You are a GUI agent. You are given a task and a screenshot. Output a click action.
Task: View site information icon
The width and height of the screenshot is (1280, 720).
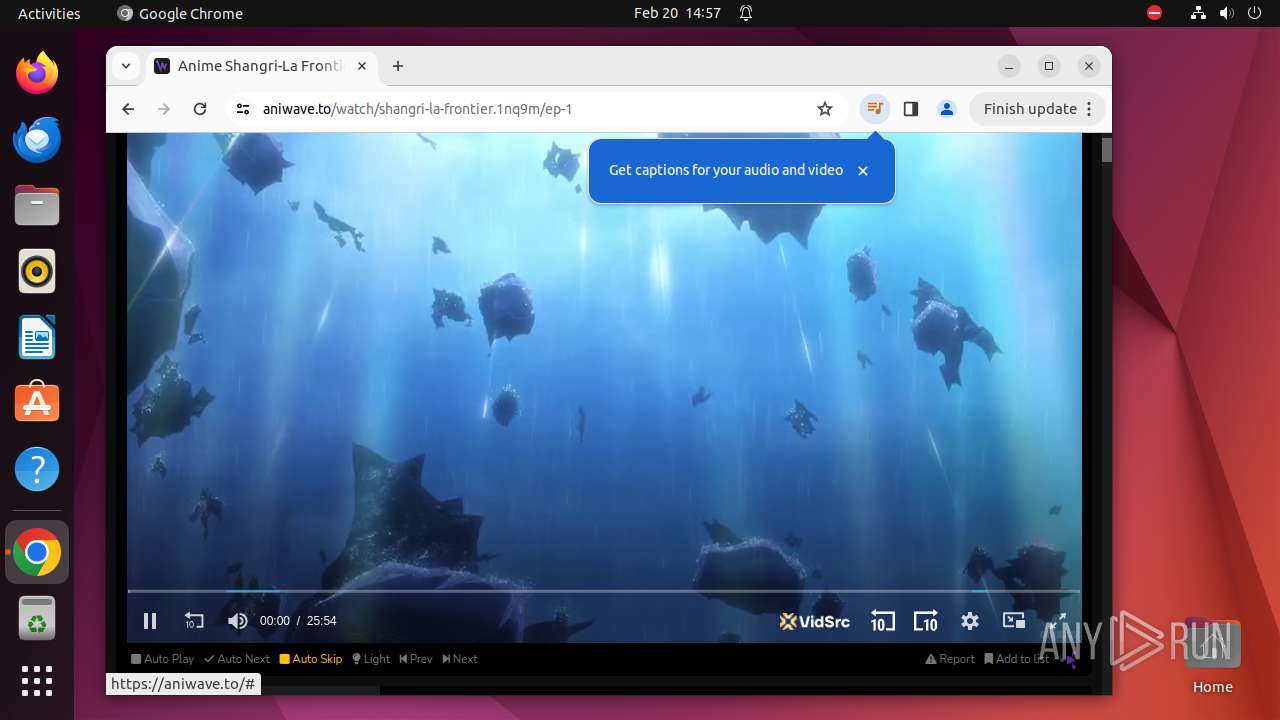[243, 109]
